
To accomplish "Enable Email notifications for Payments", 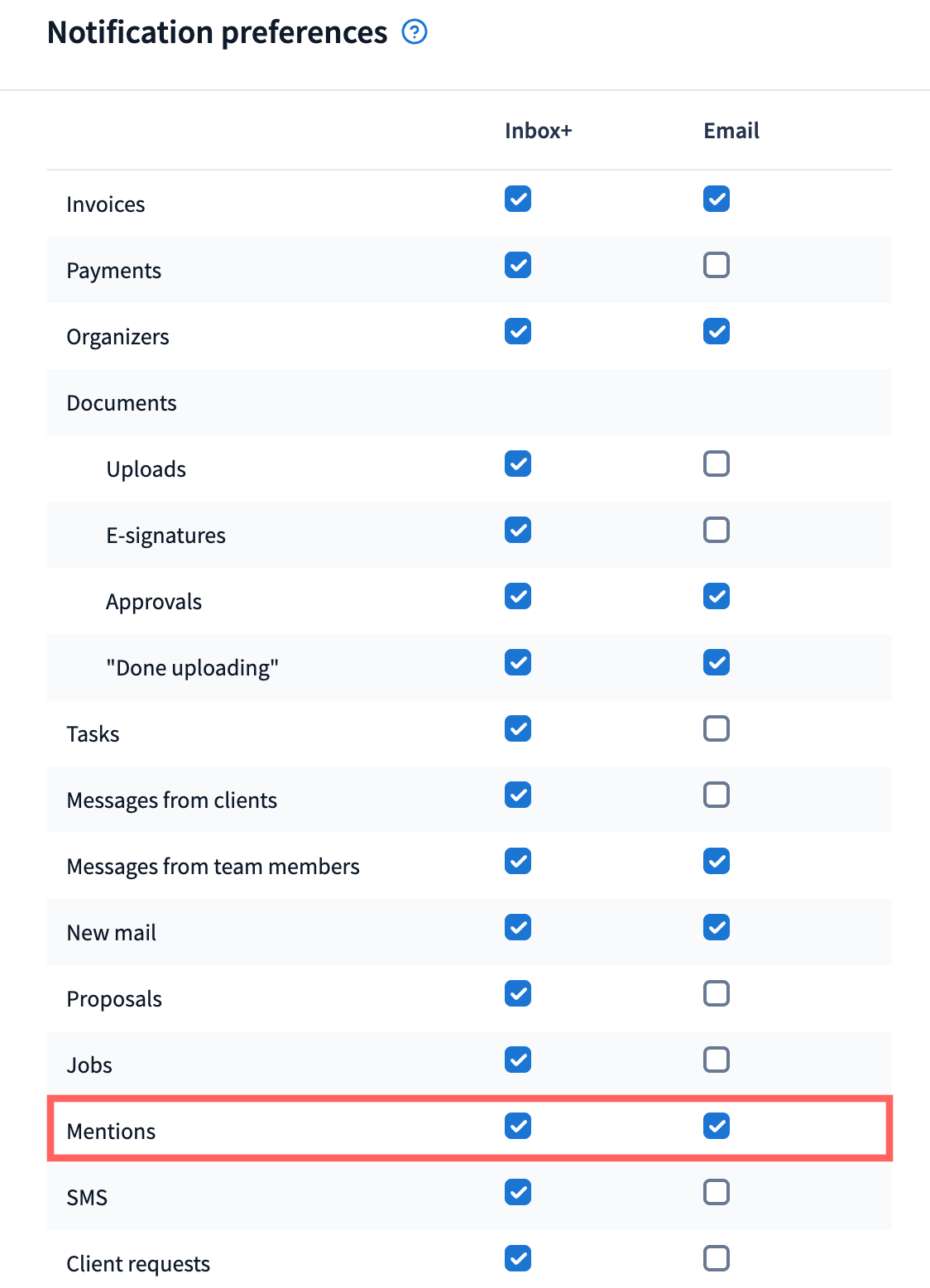I will point(717,265).
